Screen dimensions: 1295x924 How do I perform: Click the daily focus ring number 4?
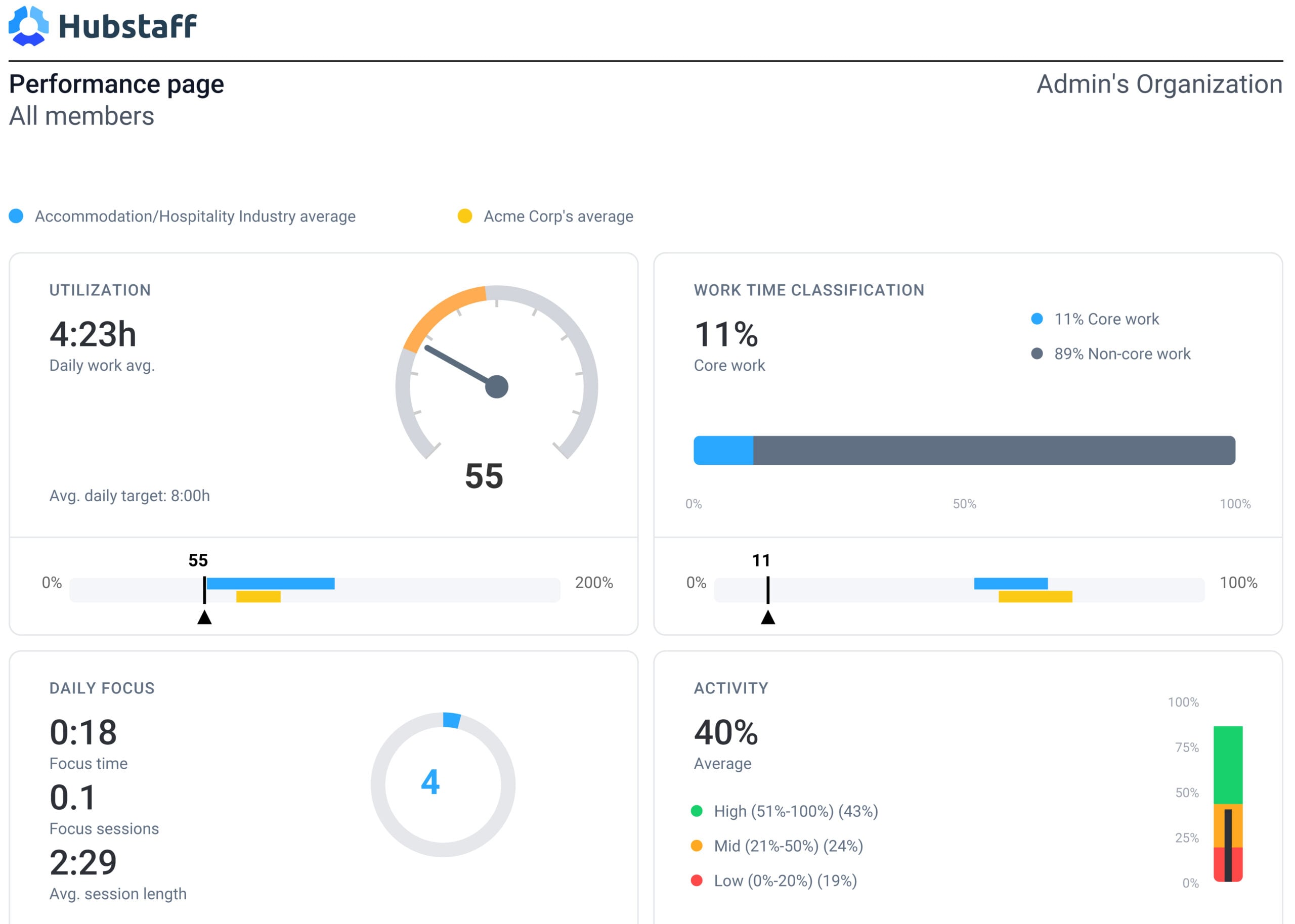430,782
